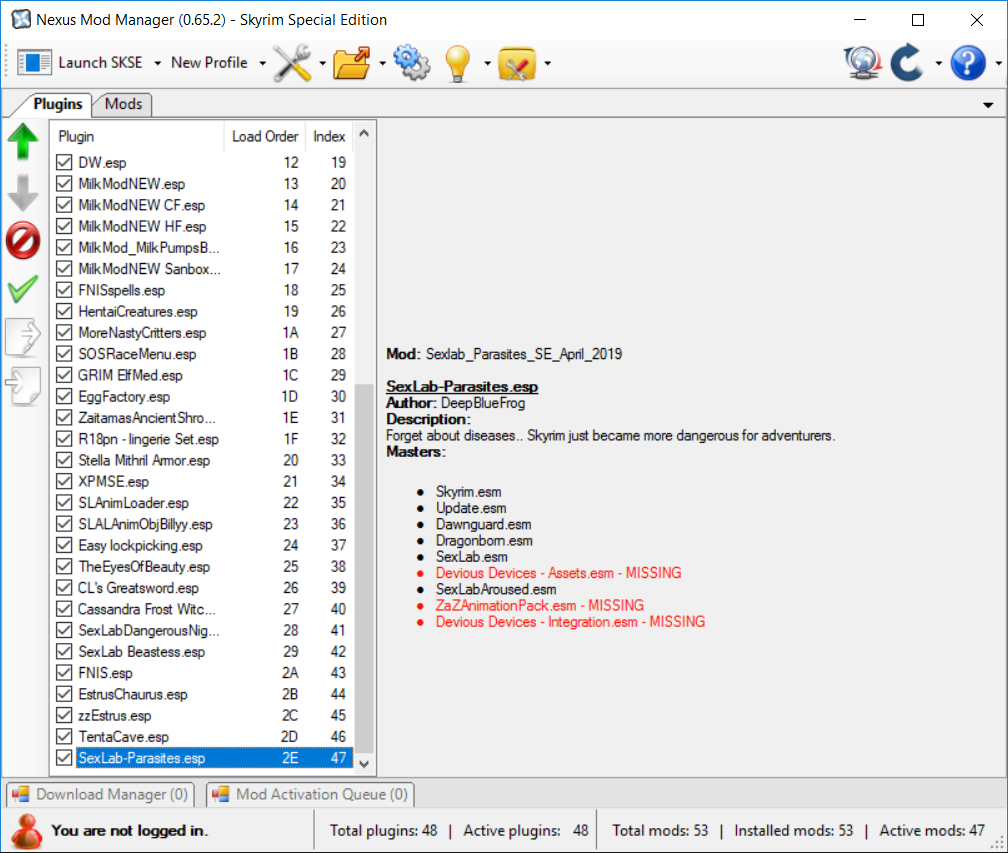Click the scroll down arrow in plugin list
Viewport: 1008px width, 853px height.
point(364,764)
